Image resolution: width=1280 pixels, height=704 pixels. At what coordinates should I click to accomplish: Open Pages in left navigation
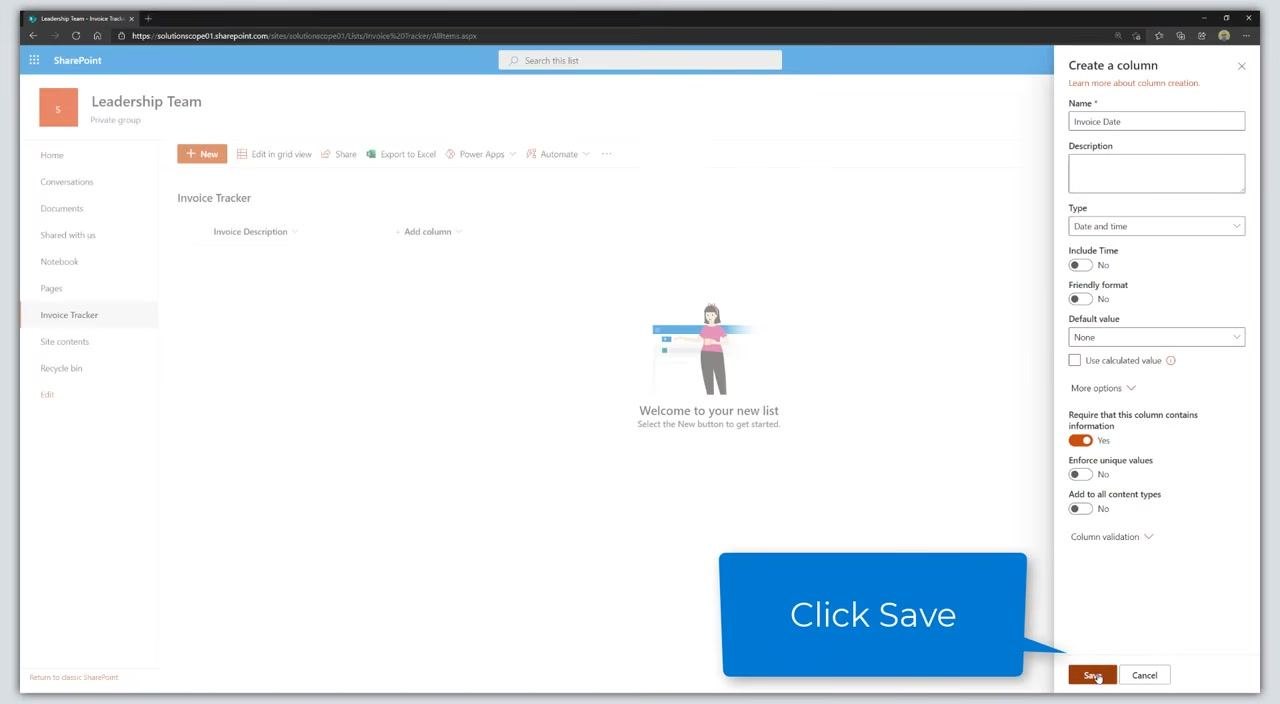(x=51, y=288)
